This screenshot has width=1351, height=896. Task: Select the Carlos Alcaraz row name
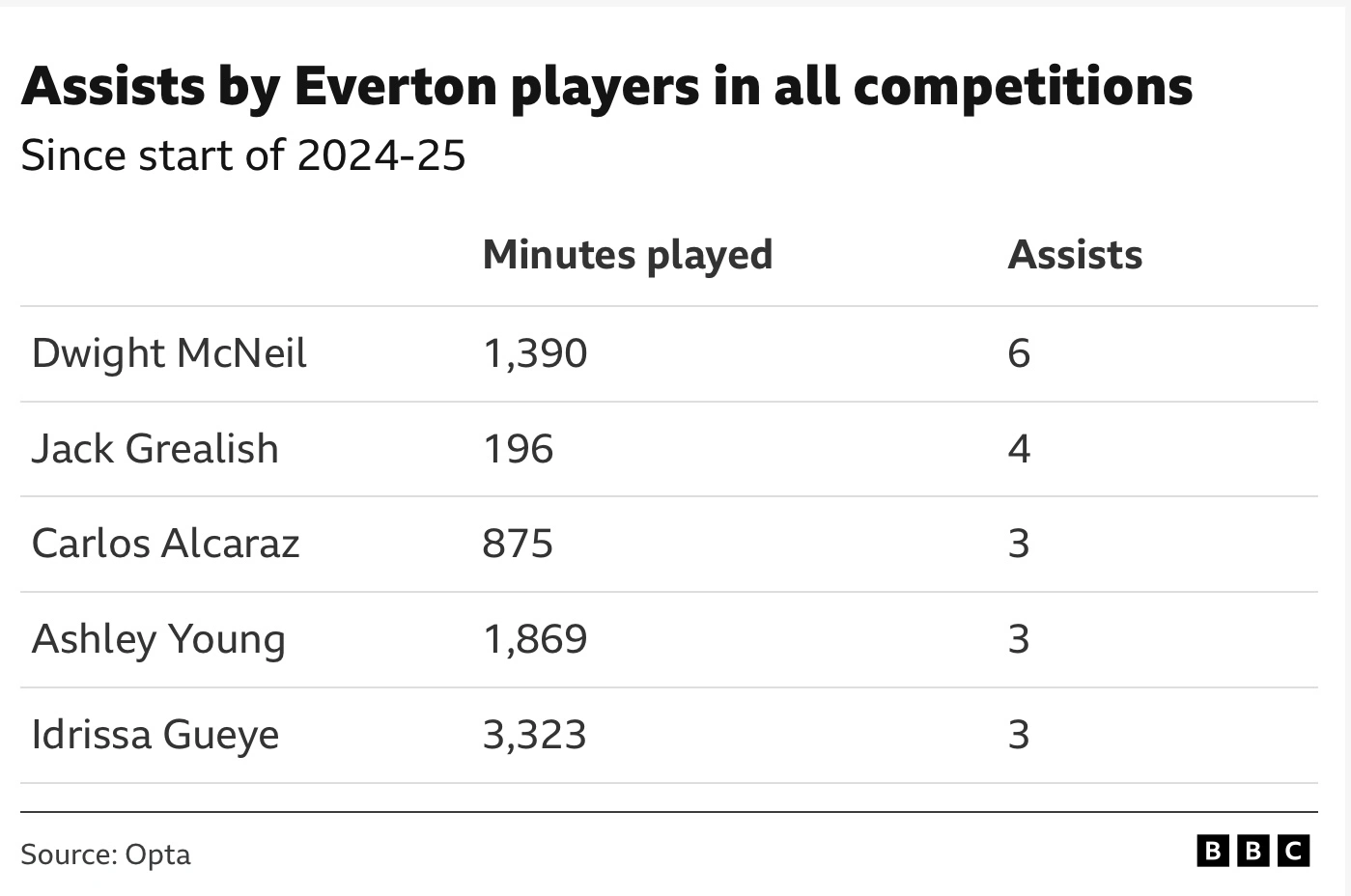click(165, 544)
